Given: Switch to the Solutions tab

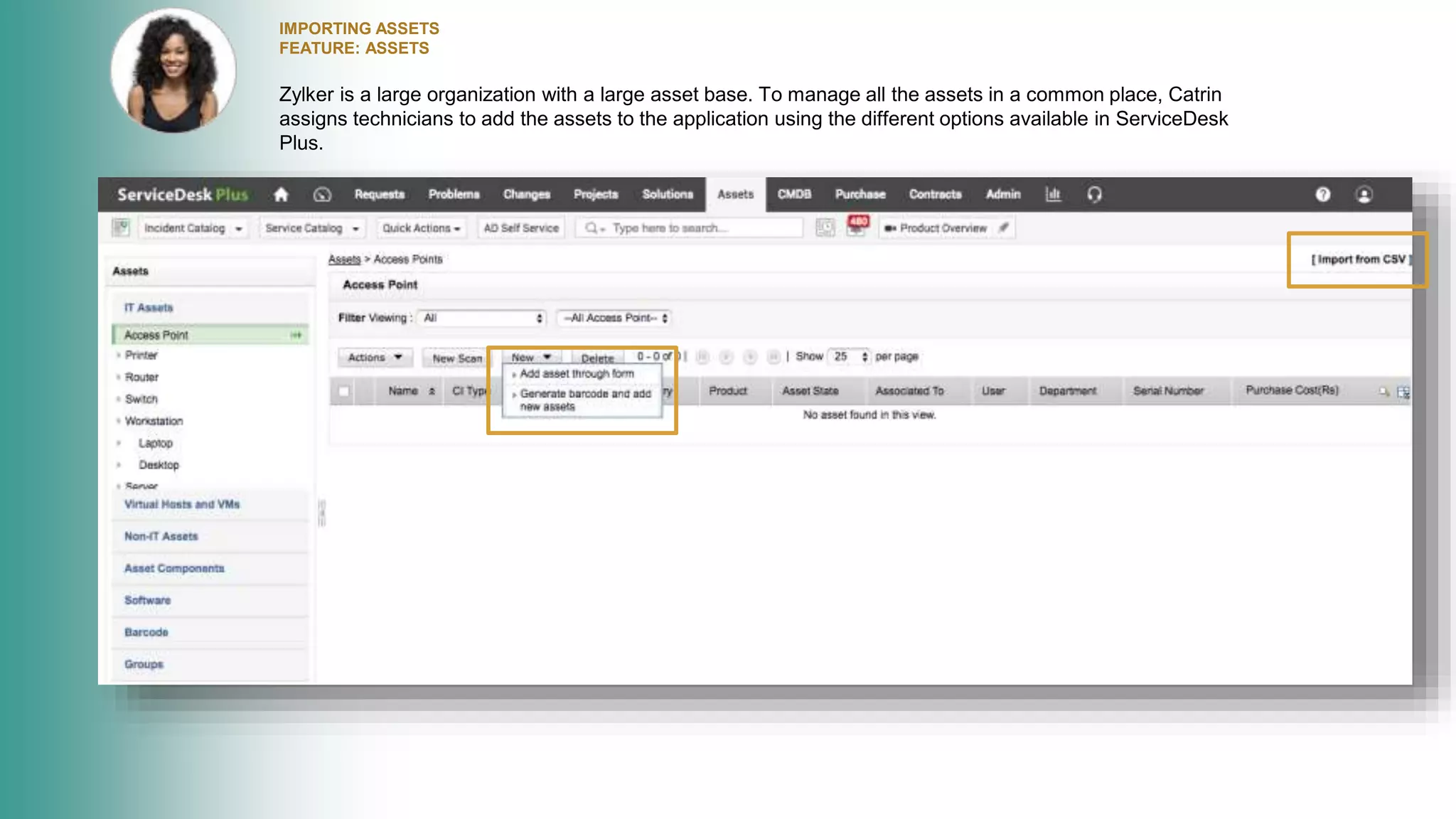Looking at the screenshot, I should tap(668, 194).
